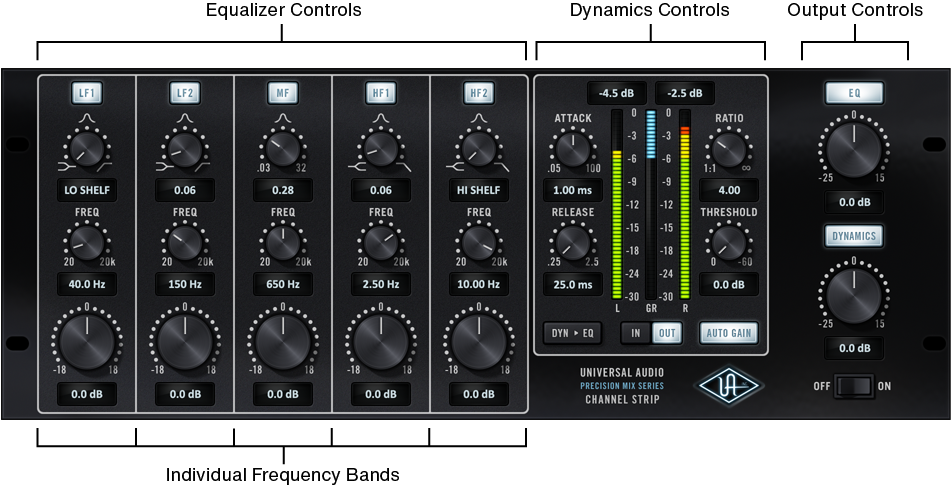Click the MF gain 0.0 dB field

(x=283, y=394)
